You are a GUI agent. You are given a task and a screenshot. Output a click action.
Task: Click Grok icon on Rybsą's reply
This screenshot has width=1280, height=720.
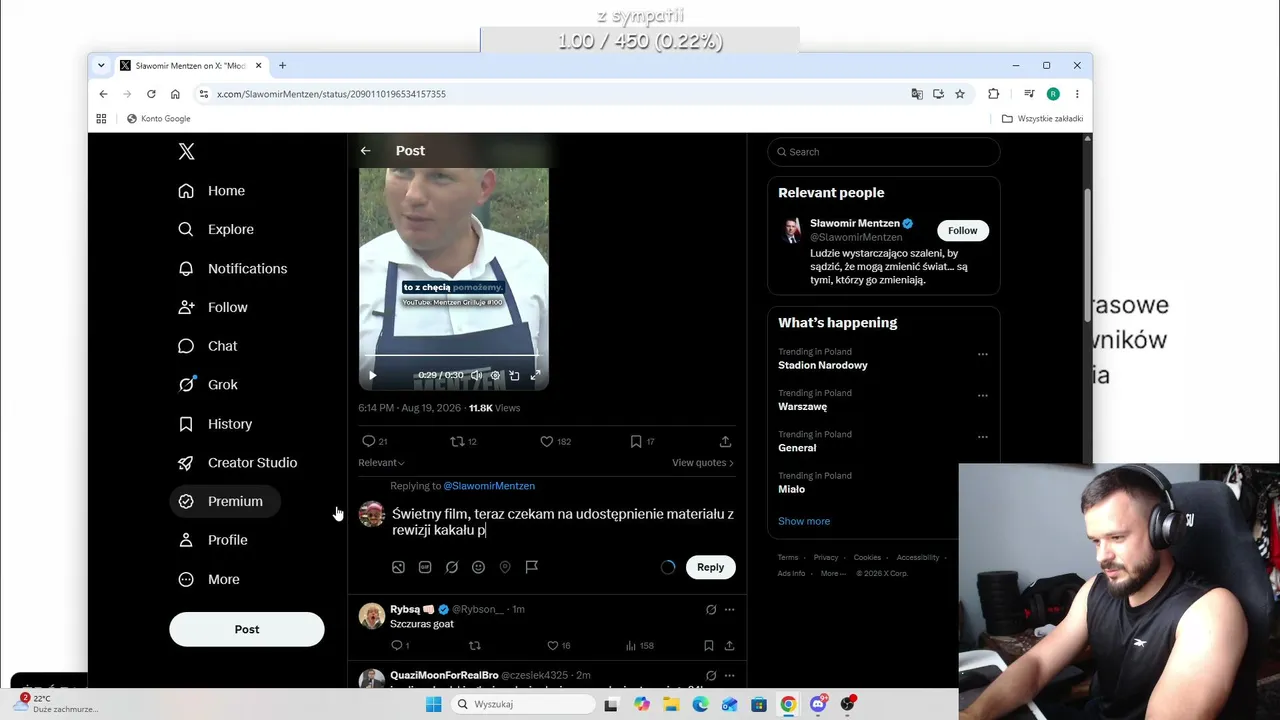tap(711, 609)
